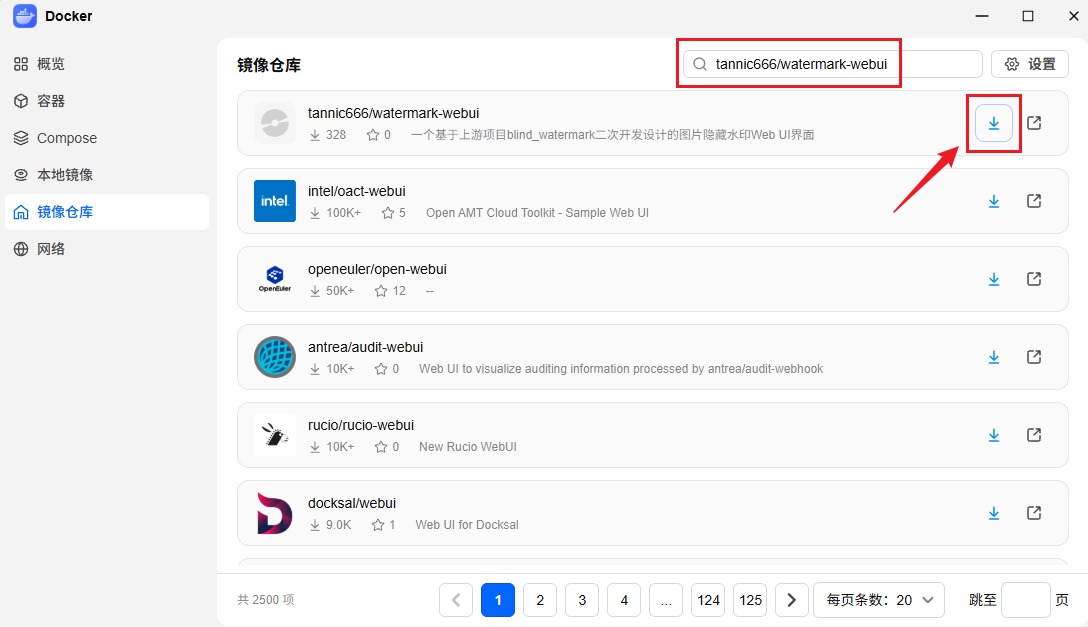Click the 镜像仓库 page heading
Viewport: 1088px width, 627px height.
coord(269,65)
